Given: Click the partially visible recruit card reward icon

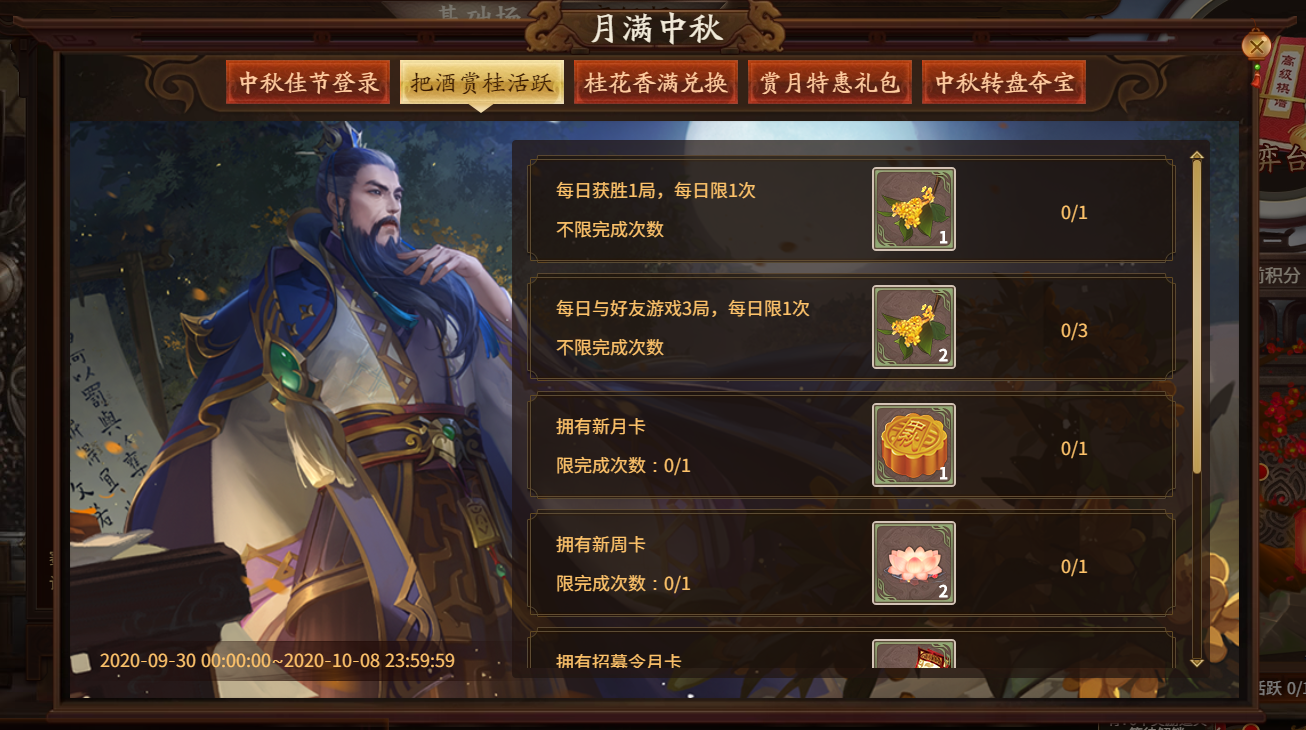Looking at the screenshot, I should [914, 654].
